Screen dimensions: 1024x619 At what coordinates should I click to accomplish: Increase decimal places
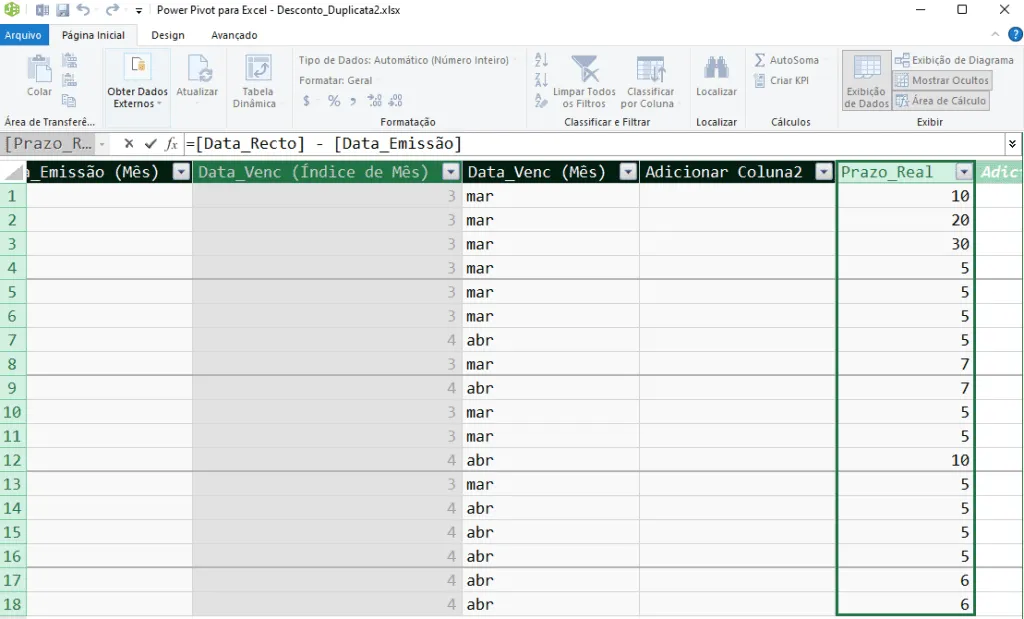point(374,101)
